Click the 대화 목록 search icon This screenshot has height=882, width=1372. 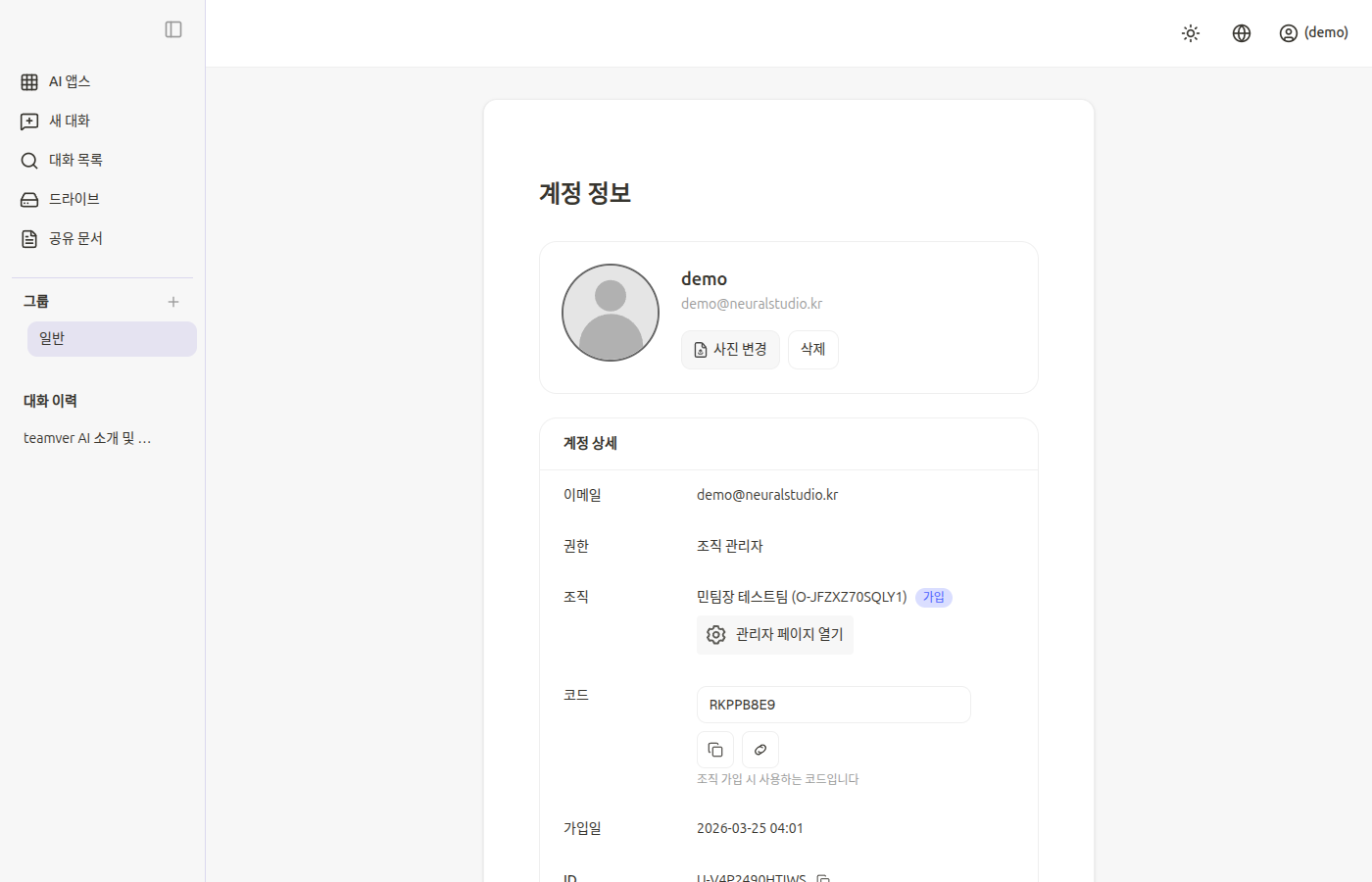point(29,160)
